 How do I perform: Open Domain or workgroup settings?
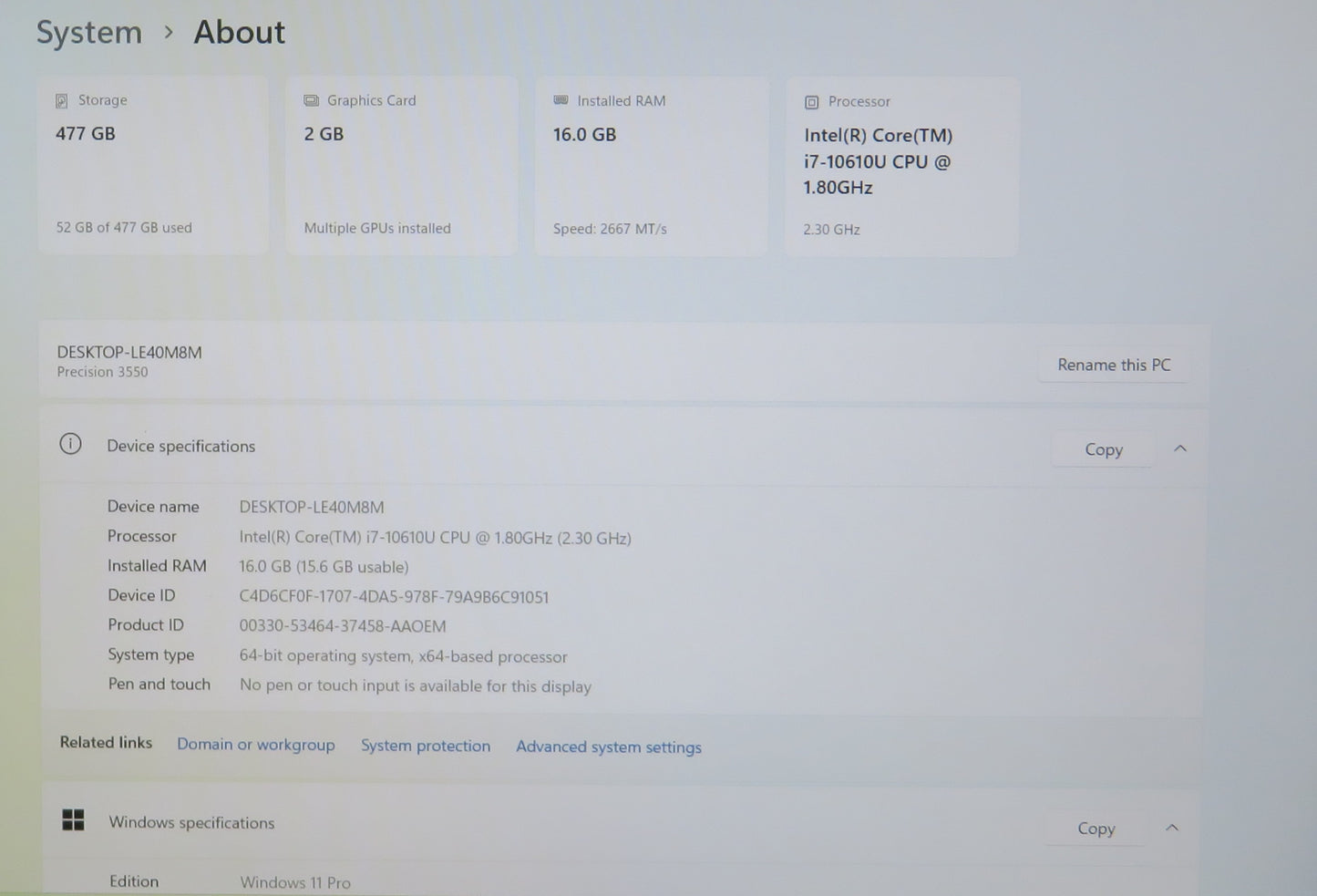(x=256, y=745)
